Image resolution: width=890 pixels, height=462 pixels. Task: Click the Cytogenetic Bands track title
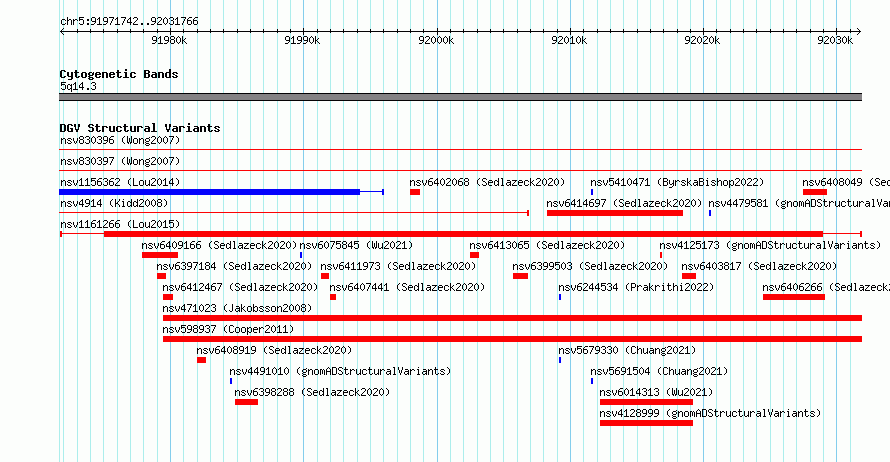point(119,74)
